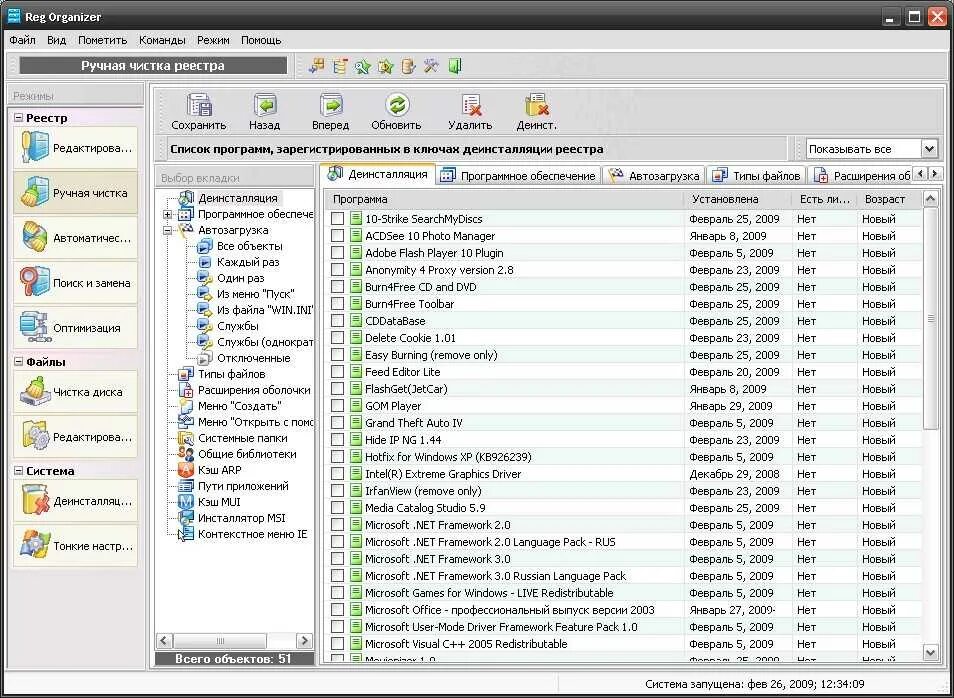Refresh the list with Обновить

[x=396, y=112]
